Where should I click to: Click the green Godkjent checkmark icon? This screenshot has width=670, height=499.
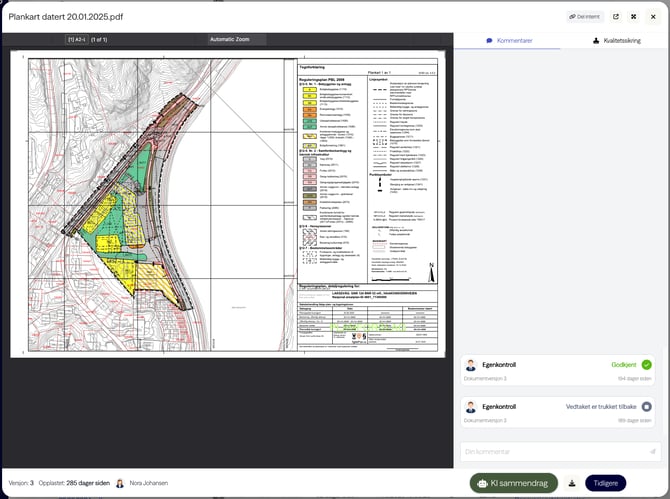(x=647, y=365)
